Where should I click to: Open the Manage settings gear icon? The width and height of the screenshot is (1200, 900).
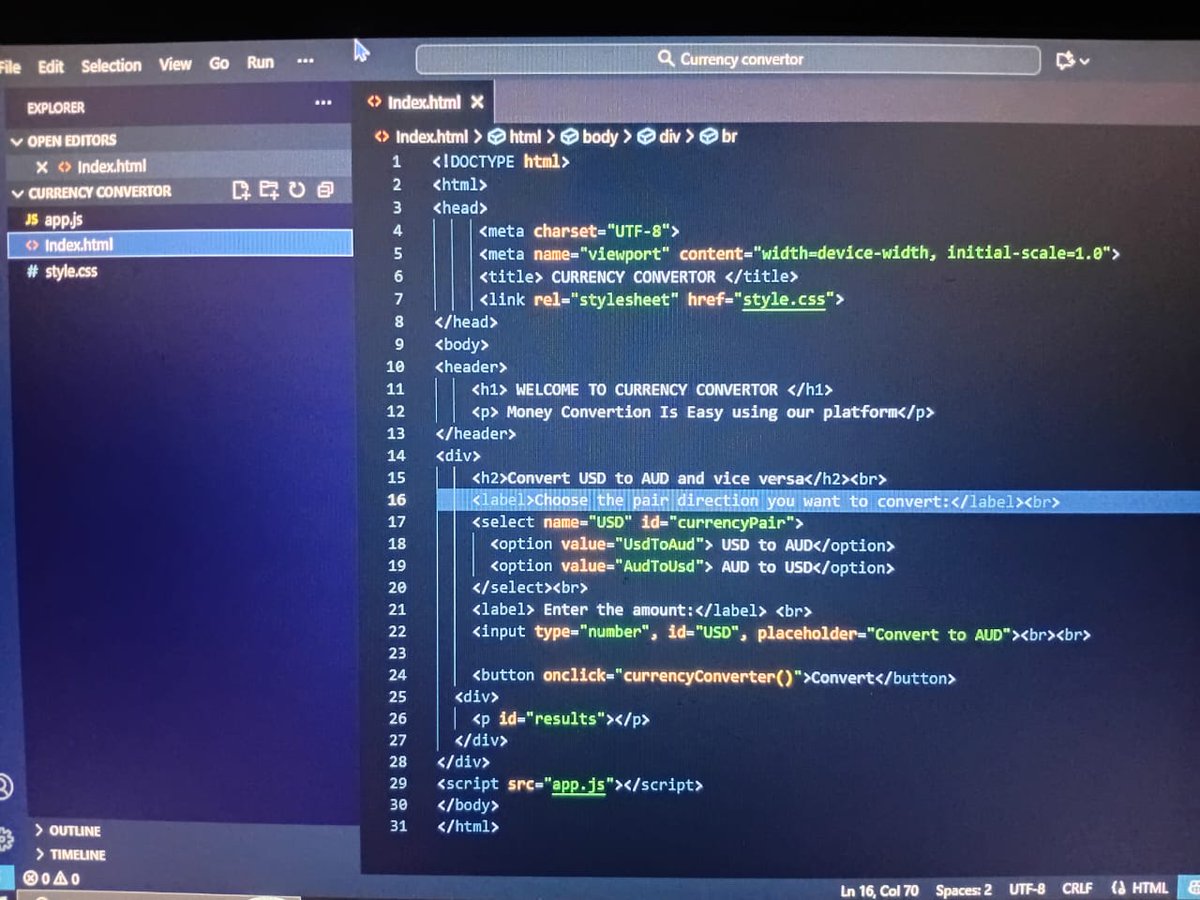pos(5,838)
